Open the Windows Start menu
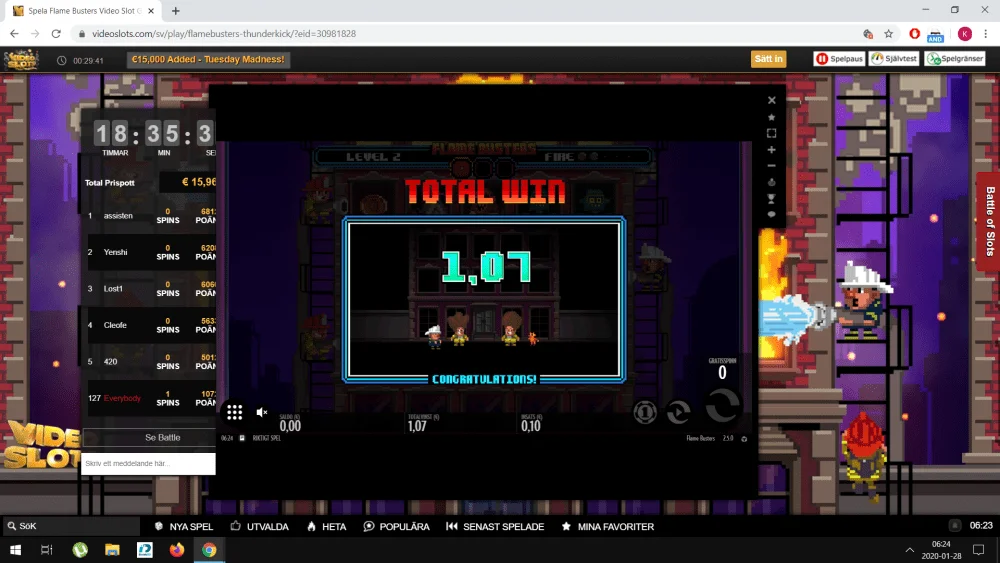The image size is (1000, 563). pyautogui.click(x=15, y=550)
